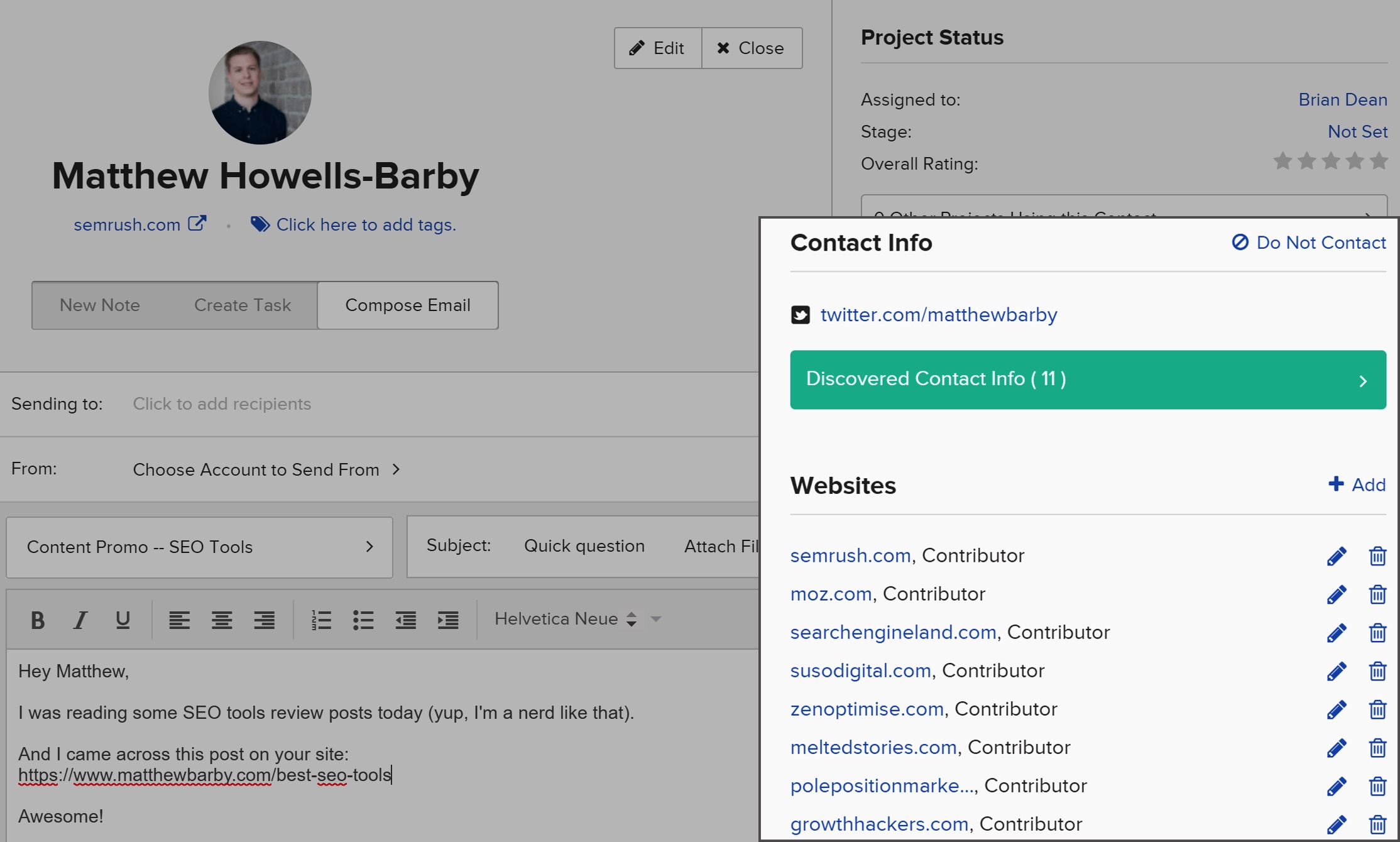Screen dimensions: 1400x842
Task: Open the searchengineland.com website link
Action: (x=893, y=632)
